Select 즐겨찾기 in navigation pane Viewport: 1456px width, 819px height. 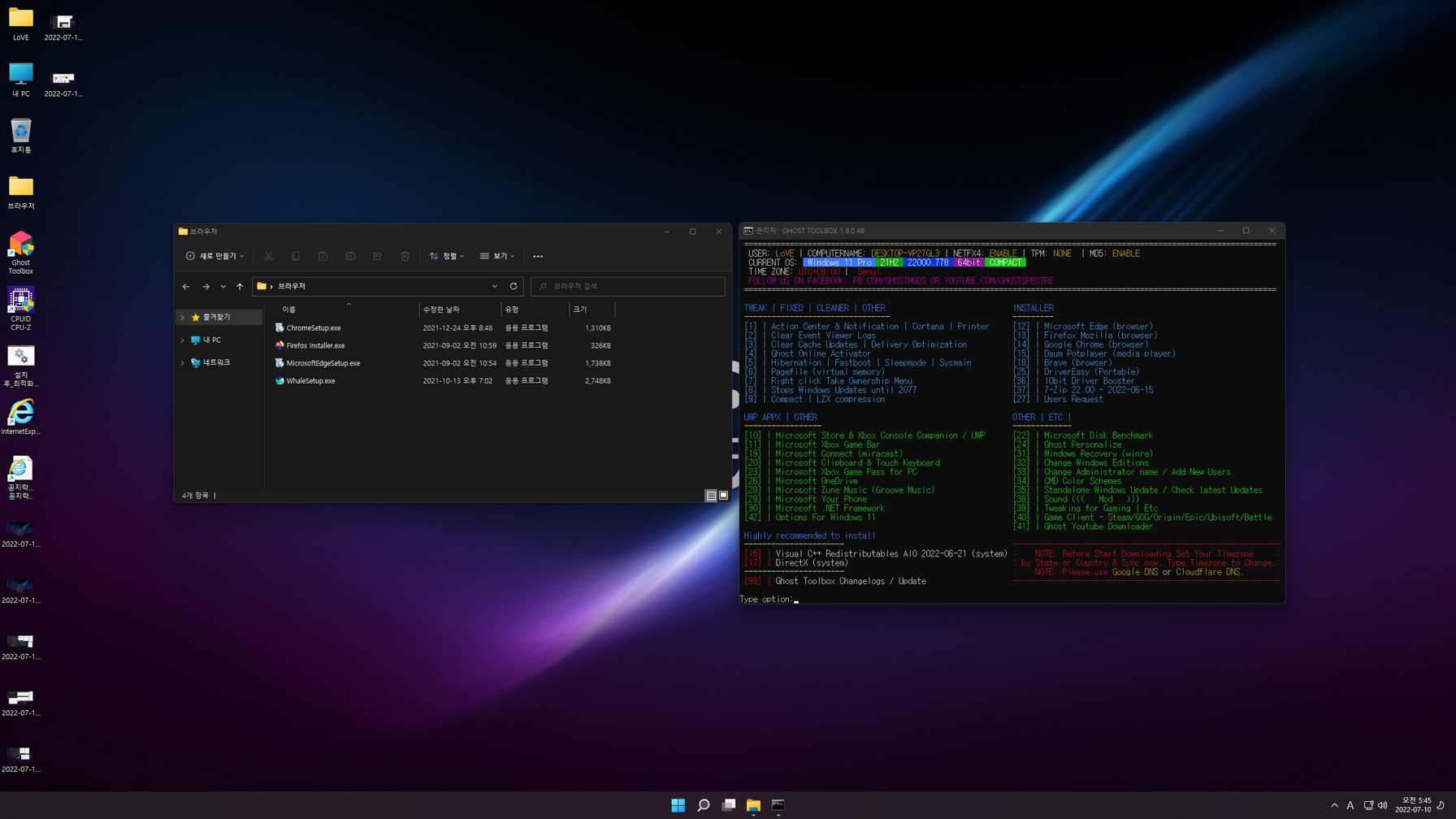click(217, 318)
